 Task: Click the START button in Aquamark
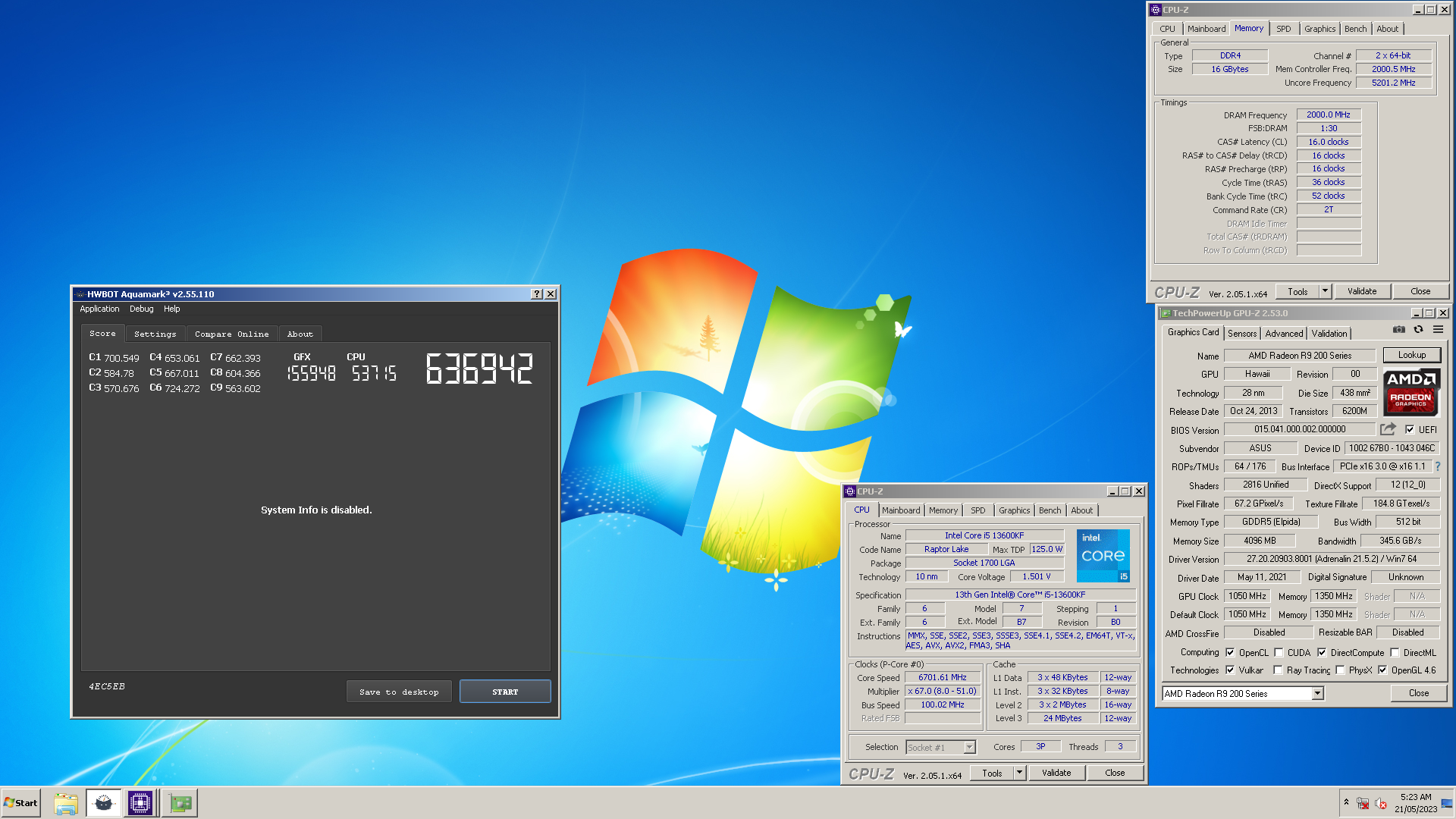(505, 692)
